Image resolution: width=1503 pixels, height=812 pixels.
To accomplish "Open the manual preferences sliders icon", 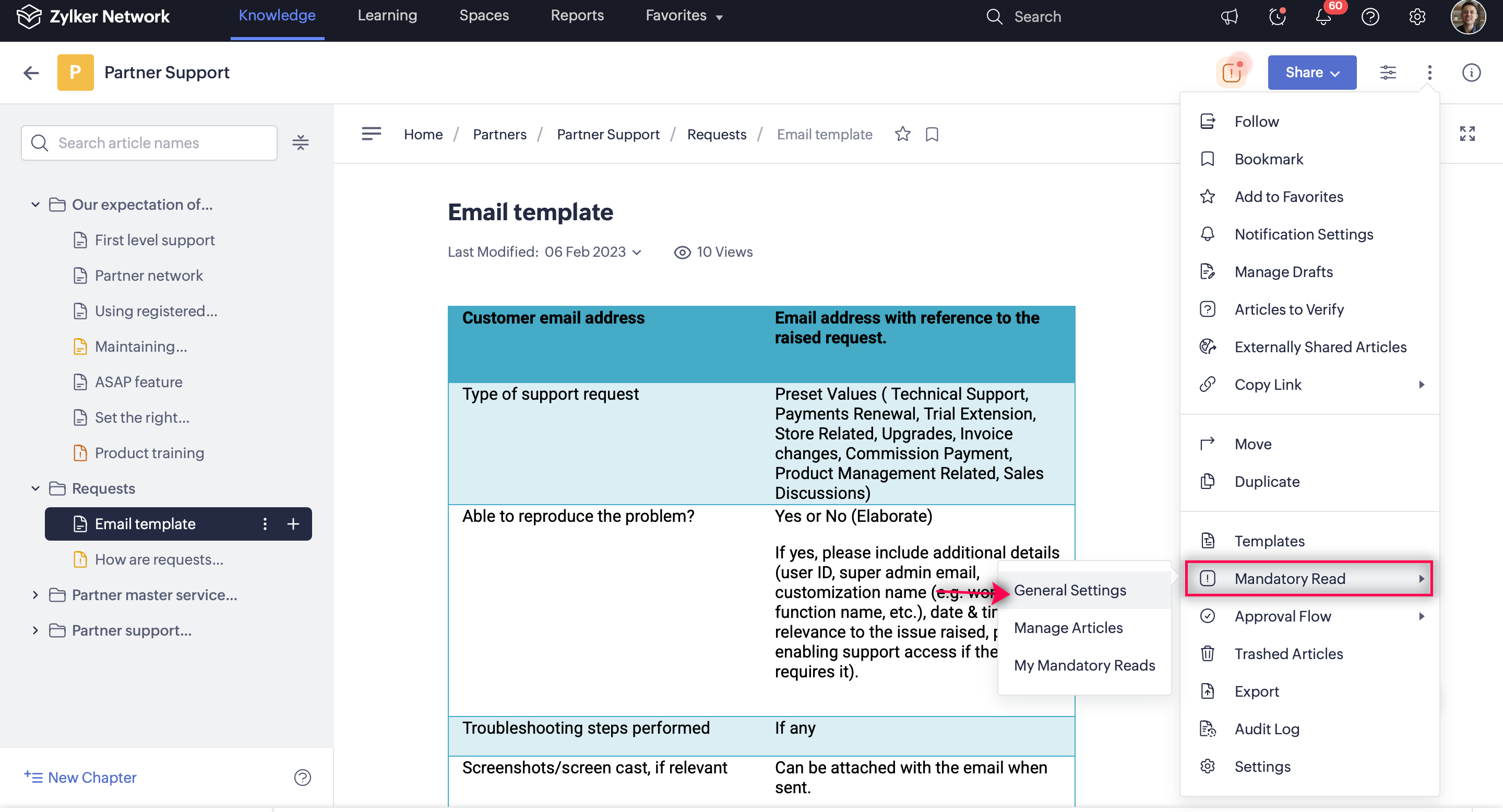I will 1388,73.
